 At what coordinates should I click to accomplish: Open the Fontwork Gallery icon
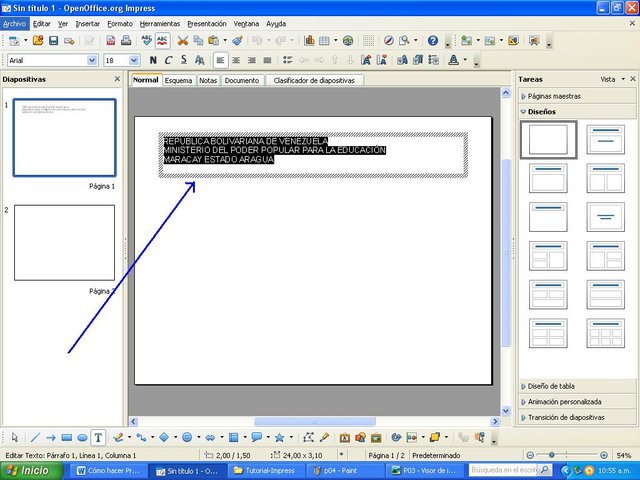[344, 438]
